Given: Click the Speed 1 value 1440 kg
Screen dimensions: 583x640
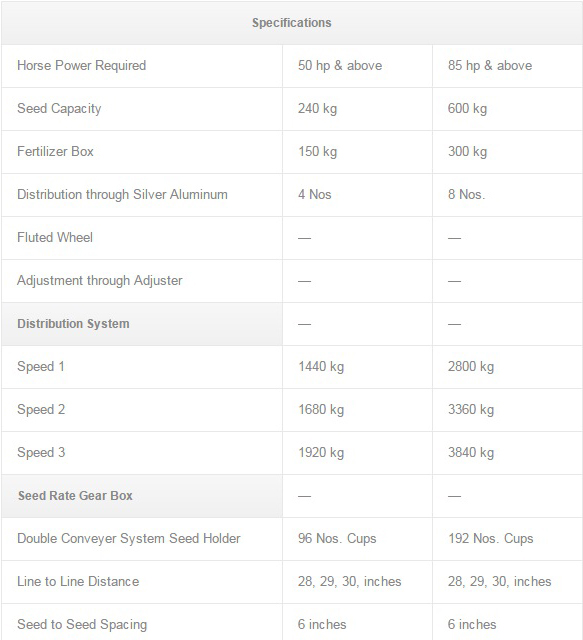Looking at the screenshot, I should (x=321, y=367).
